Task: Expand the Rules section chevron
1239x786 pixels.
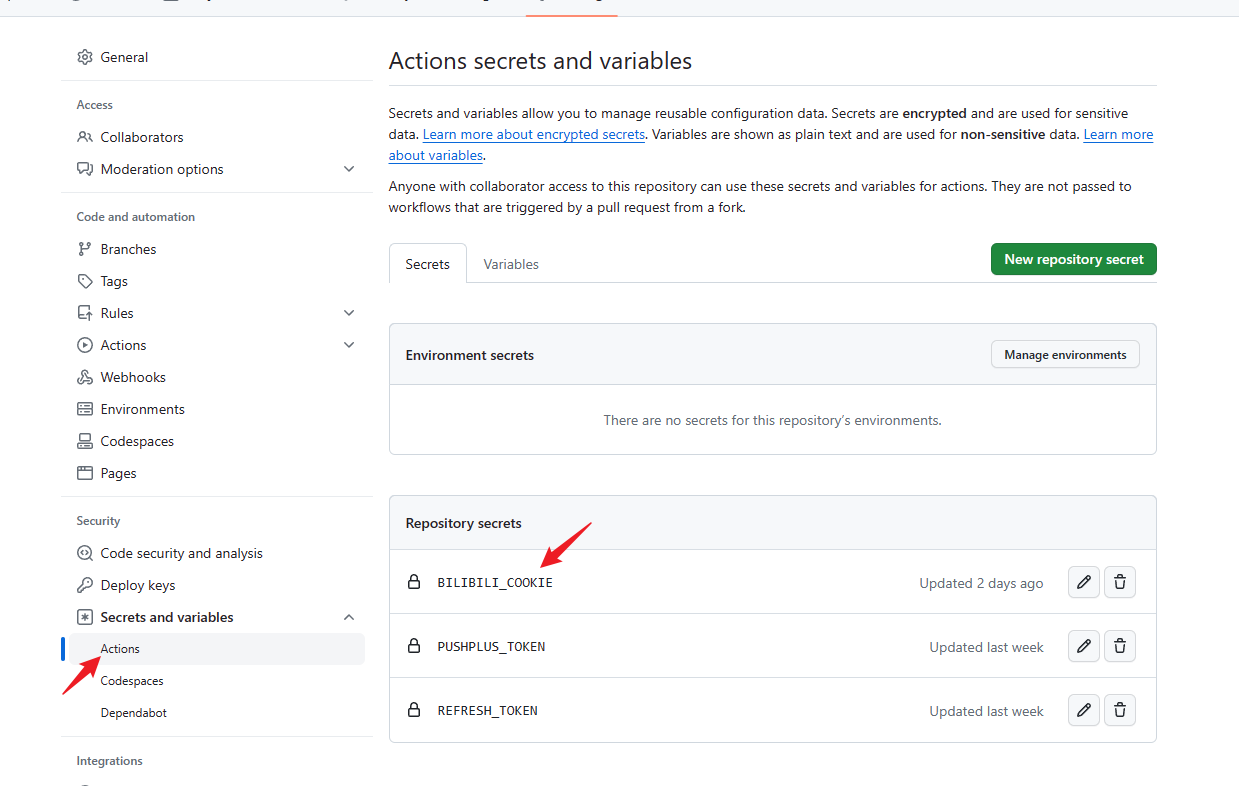Action: 349,313
